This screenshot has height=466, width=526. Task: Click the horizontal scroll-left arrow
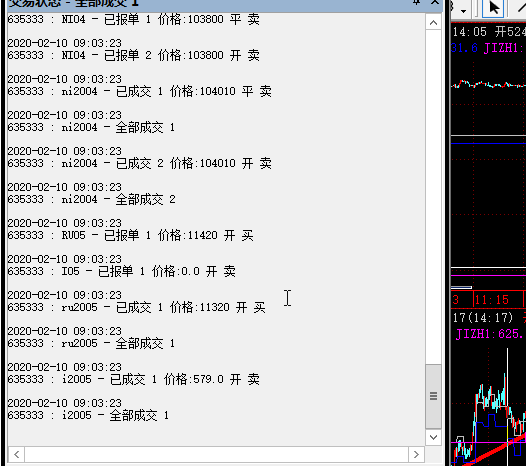(x=16, y=455)
